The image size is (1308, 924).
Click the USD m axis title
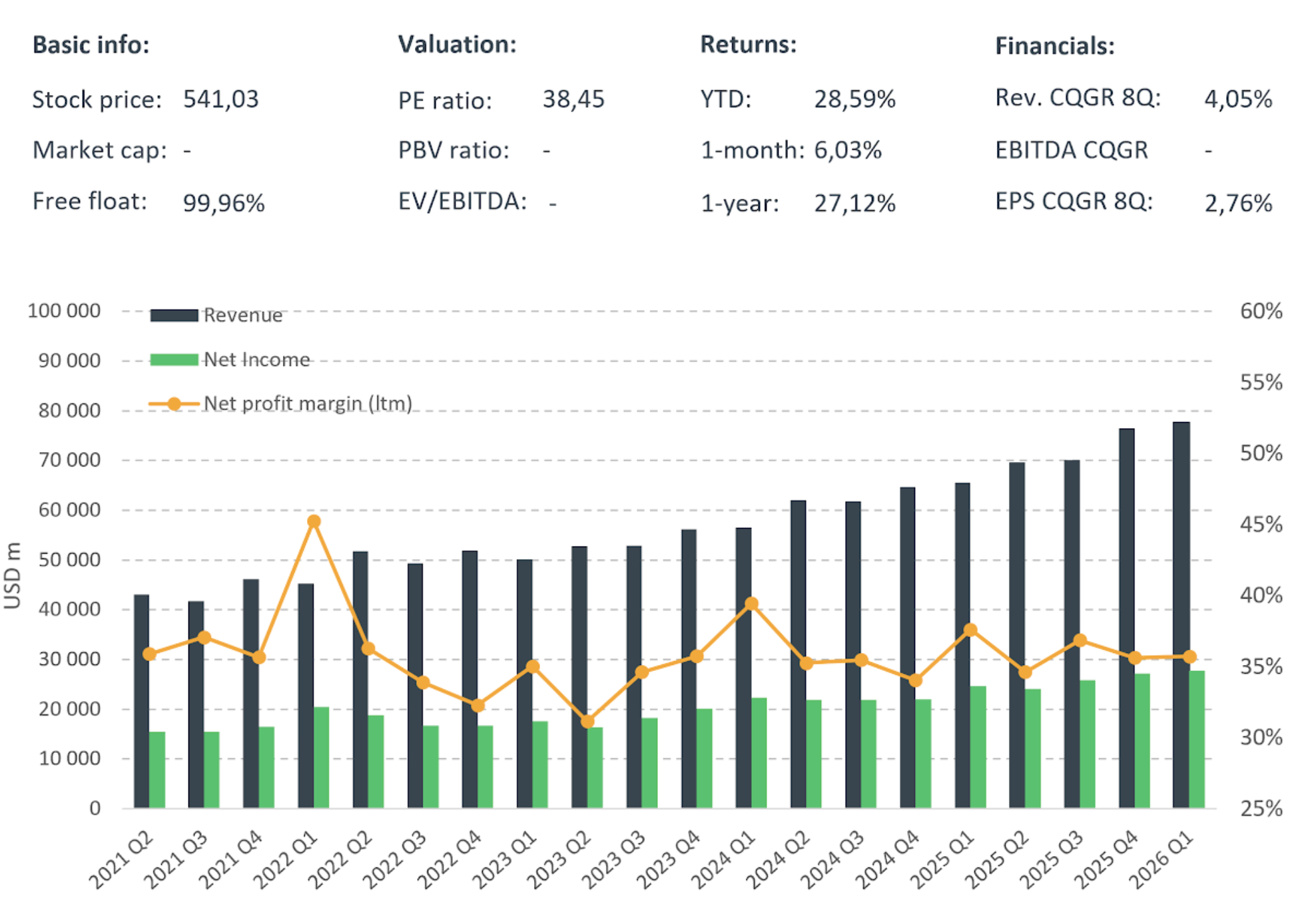pyautogui.click(x=13, y=576)
